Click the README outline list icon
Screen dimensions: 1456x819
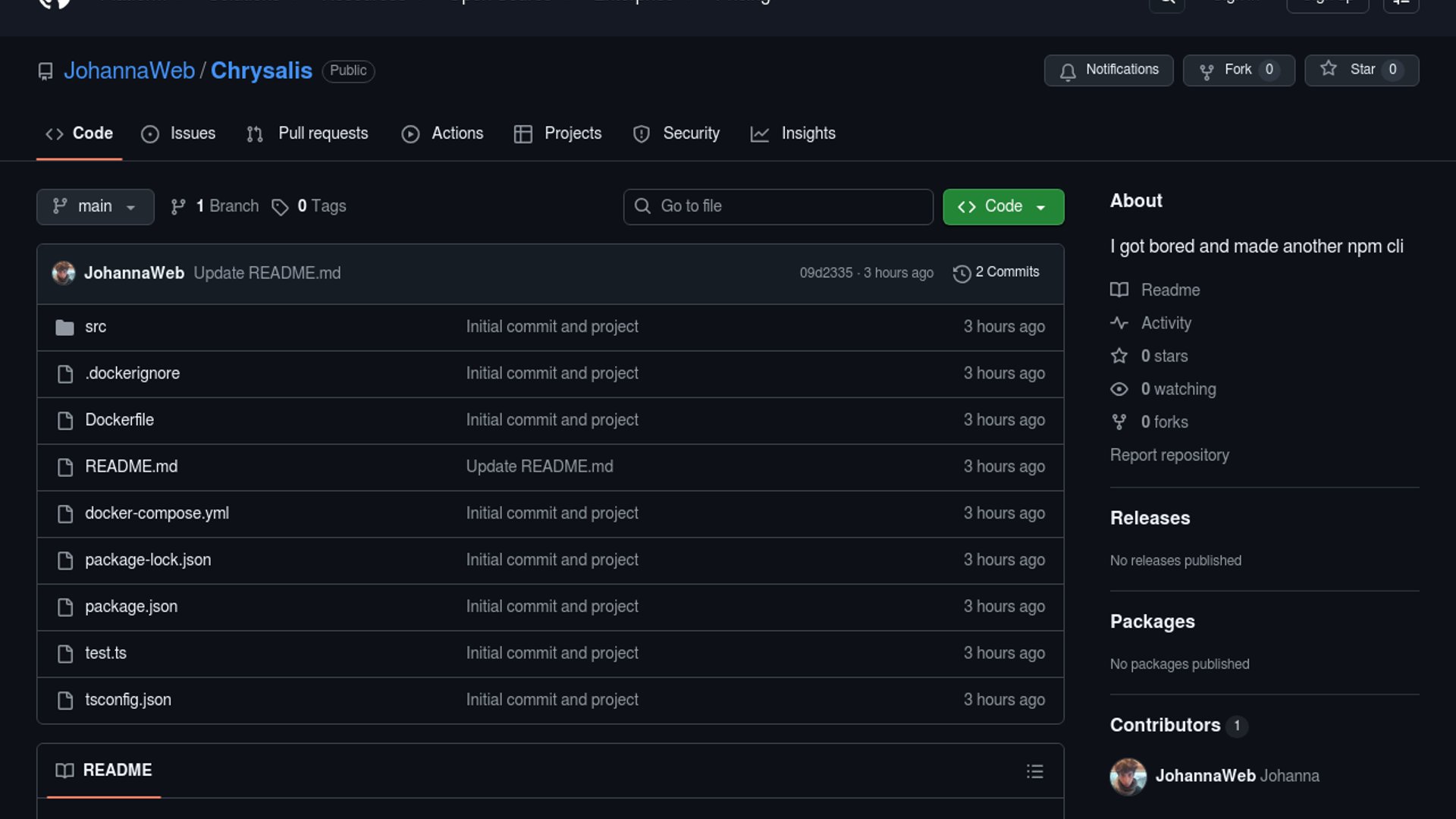(1034, 771)
